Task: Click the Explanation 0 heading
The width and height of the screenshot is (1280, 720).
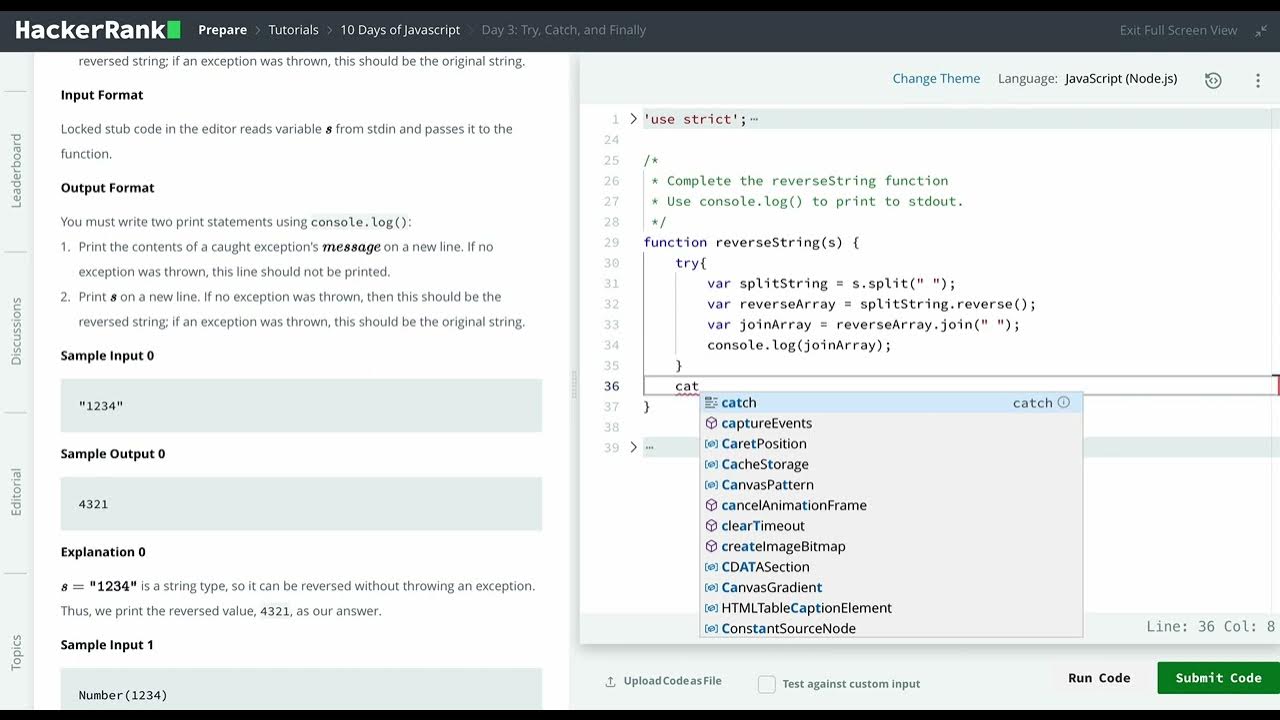Action: tap(103, 552)
